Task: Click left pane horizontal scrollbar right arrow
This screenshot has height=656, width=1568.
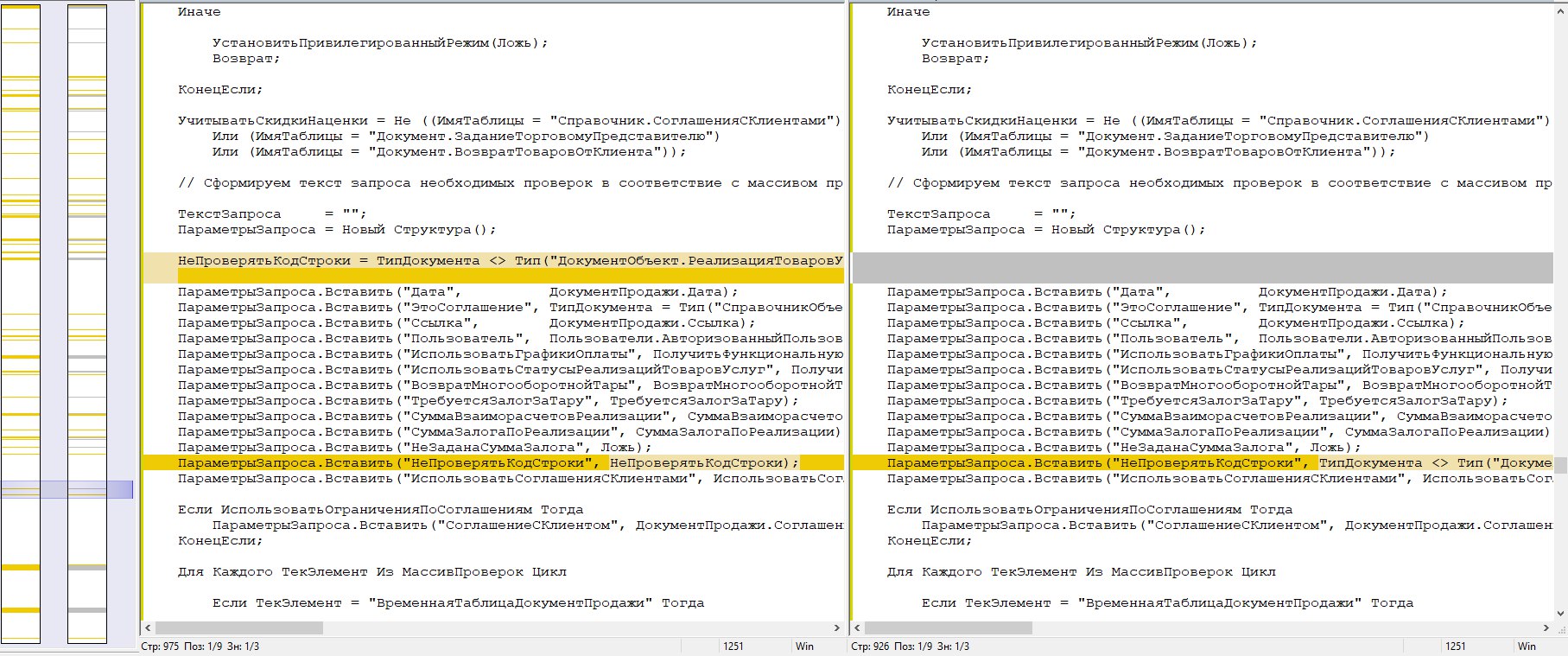Action: (837, 628)
